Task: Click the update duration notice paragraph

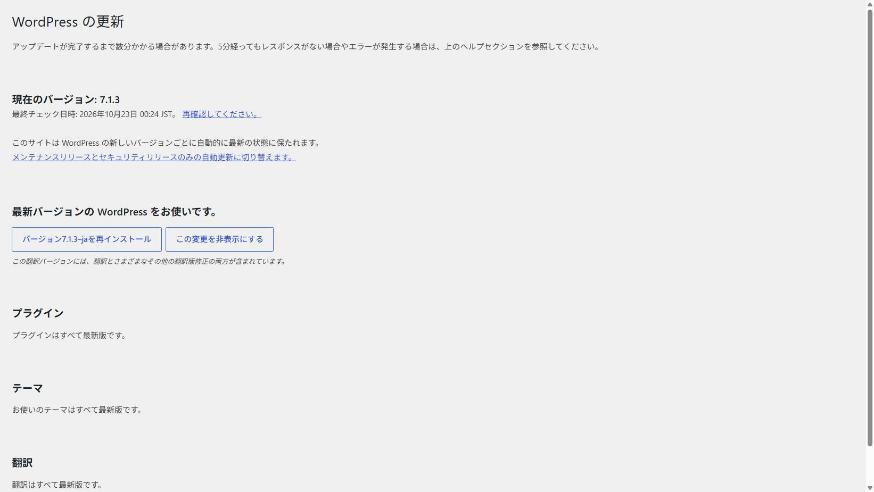Action: (306, 46)
